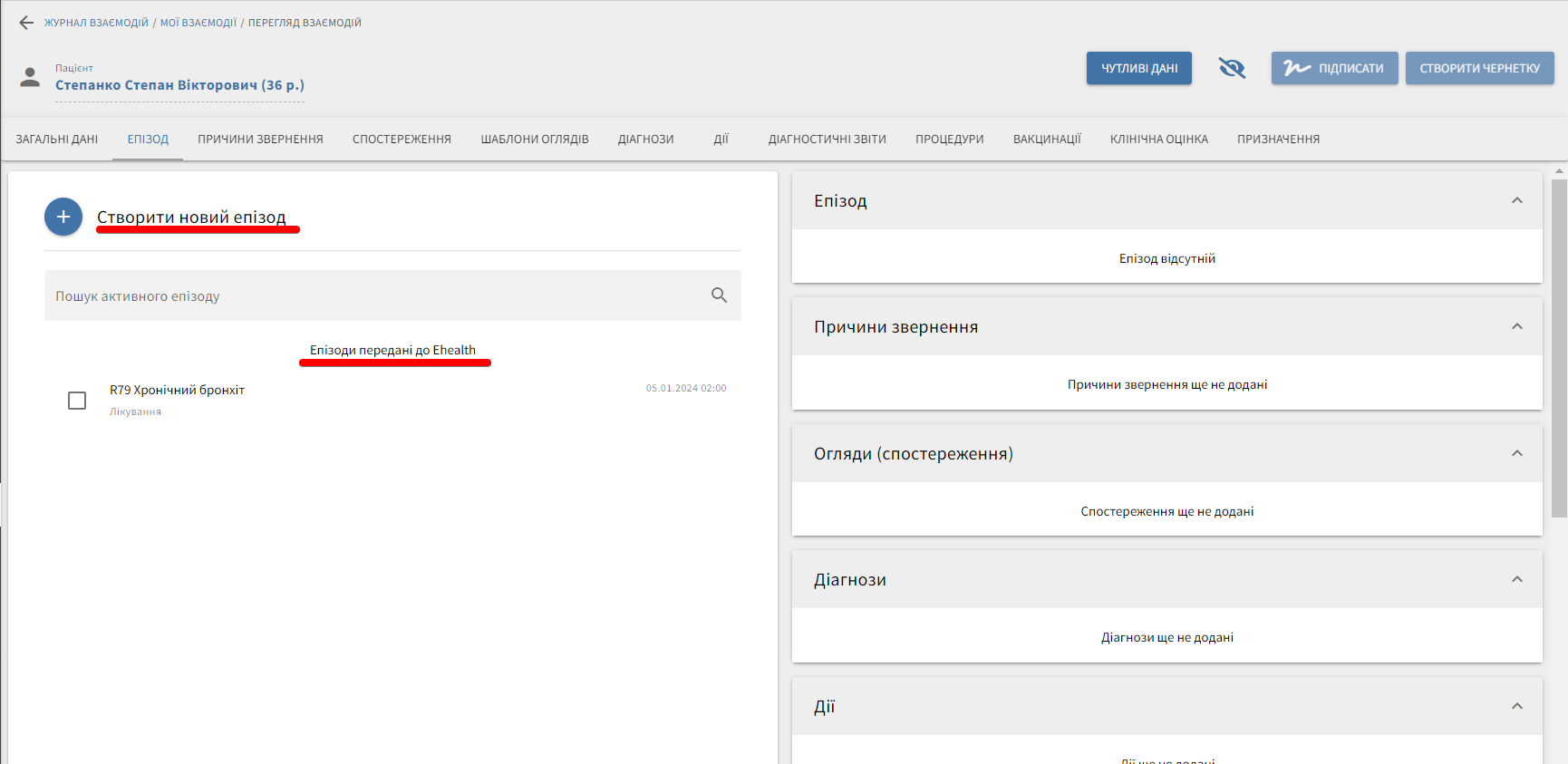Screen dimensions: 1568x764
Task: Toggle the crossed-eye visibility icon
Action: [1232, 68]
